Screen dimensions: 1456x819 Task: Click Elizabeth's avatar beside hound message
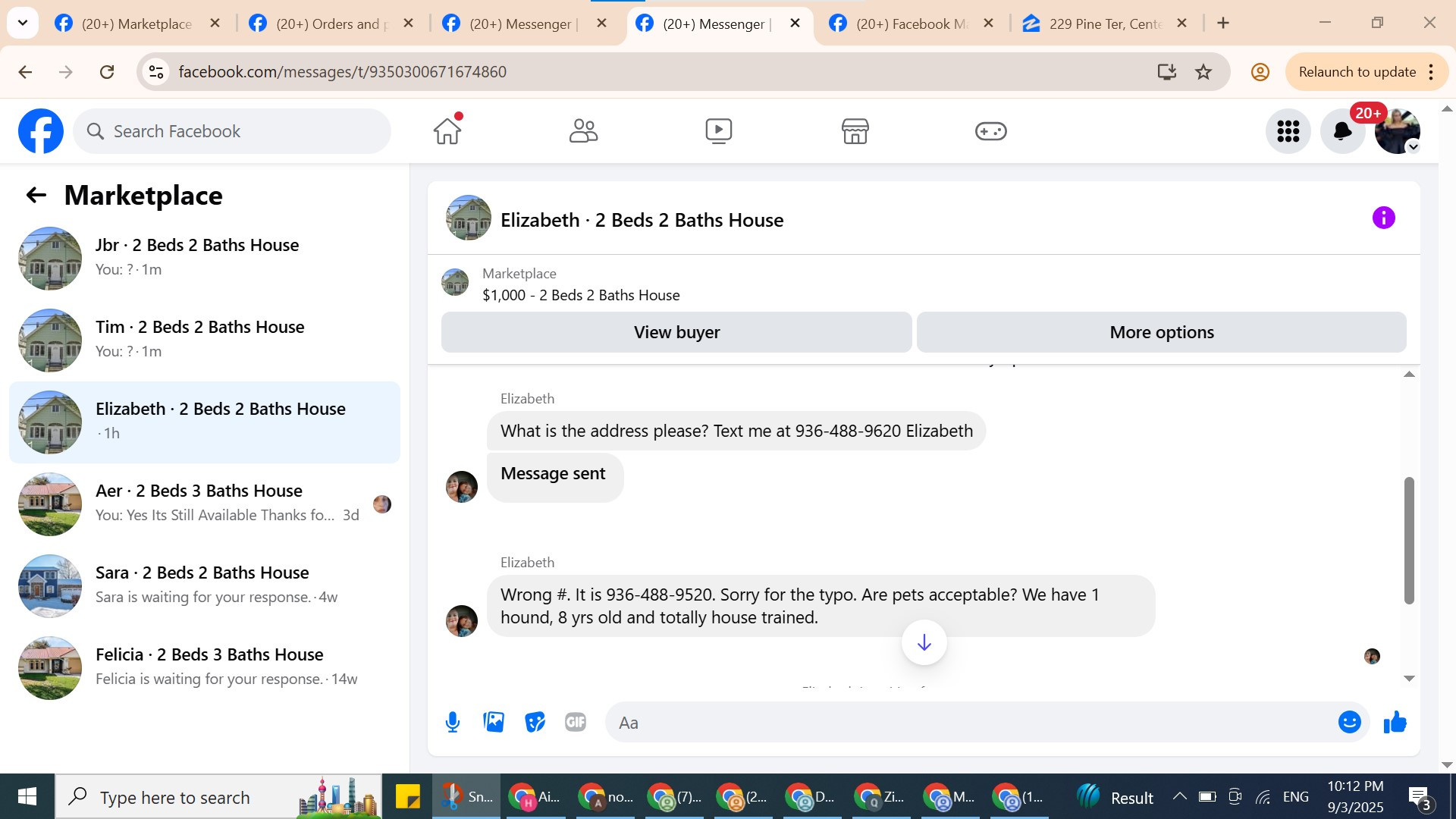(x=462, y=621)
